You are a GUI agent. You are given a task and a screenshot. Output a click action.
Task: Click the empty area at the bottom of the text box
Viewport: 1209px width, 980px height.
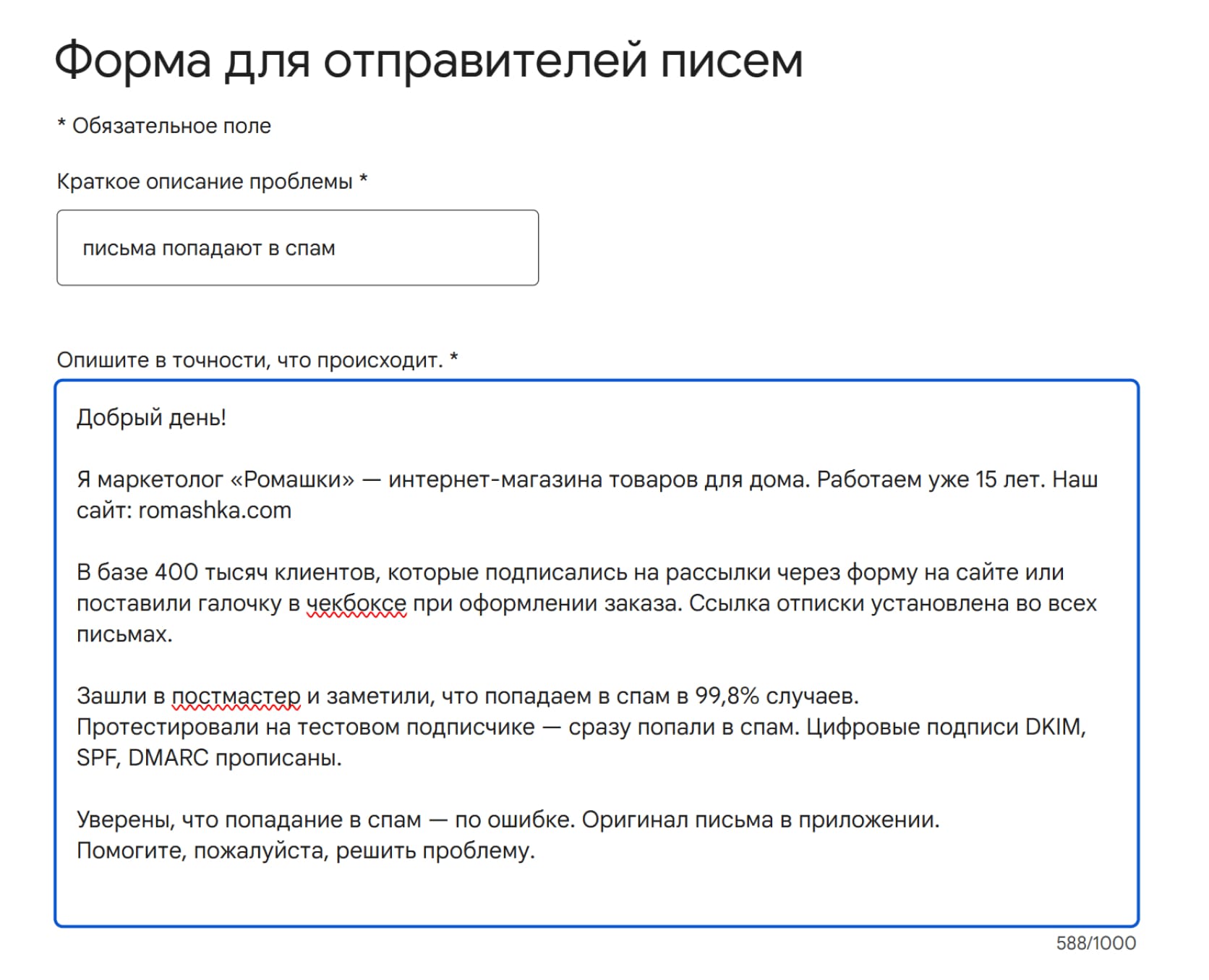point(597,895)
